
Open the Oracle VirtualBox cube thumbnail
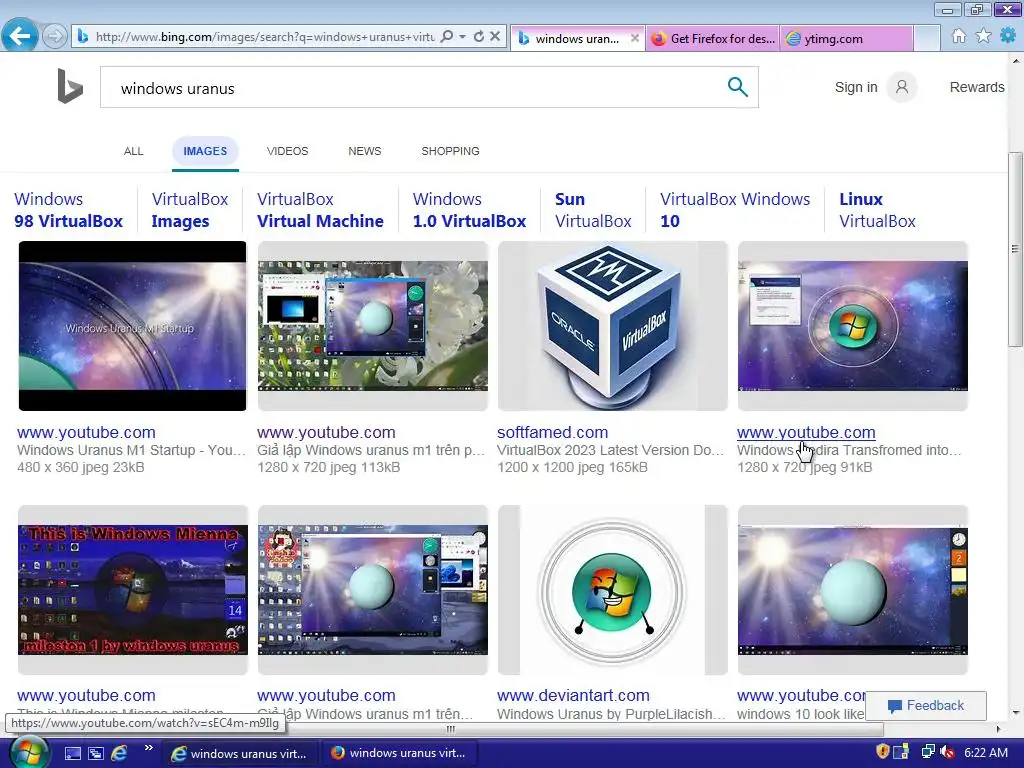pyautogui.click(x=613, y=326)
